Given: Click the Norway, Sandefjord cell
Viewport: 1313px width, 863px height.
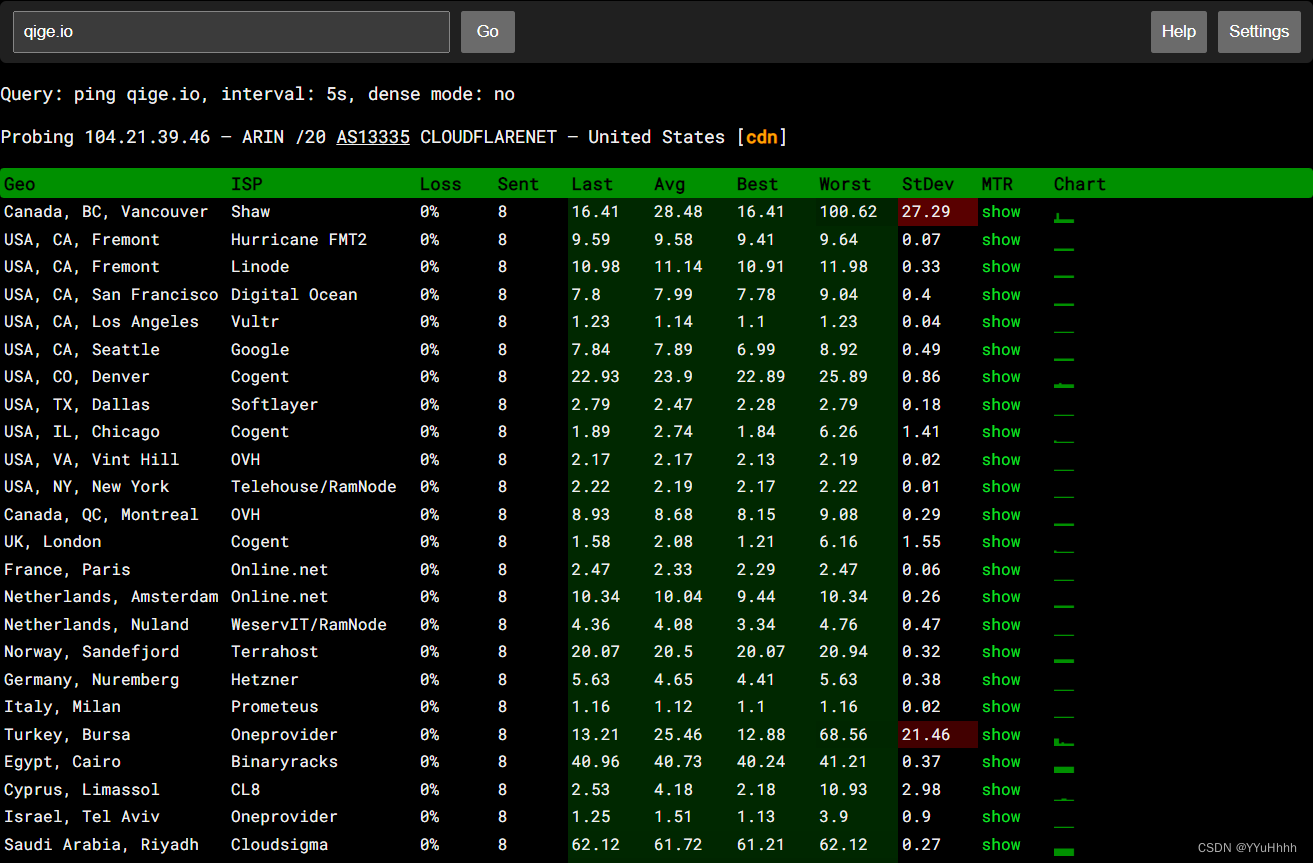Looking at the screenshot, I should pyautogui.click(x=92, y=652).
